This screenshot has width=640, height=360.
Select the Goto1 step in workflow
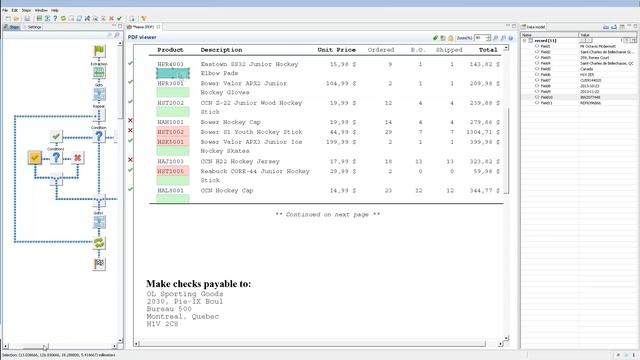pyautogui.click(x=99, y=222)
